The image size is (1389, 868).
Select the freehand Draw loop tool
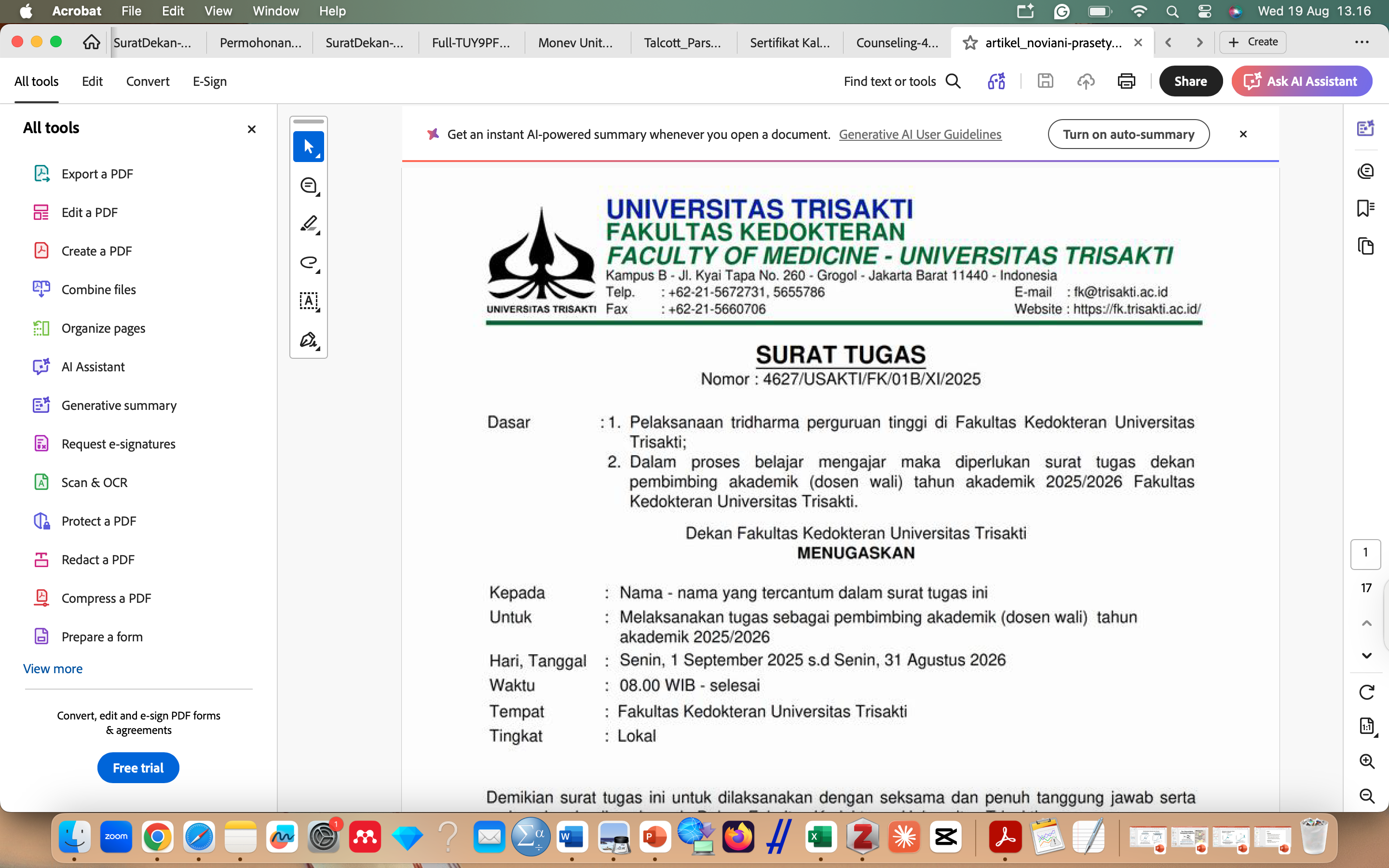(309, 262)
